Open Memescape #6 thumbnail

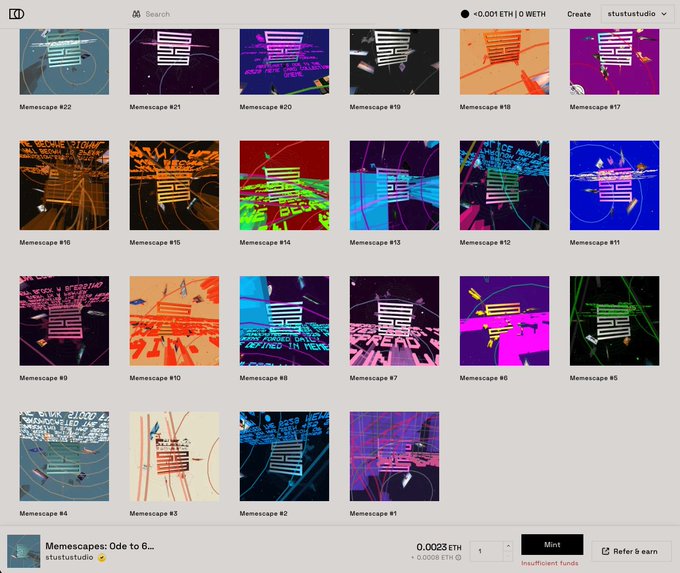pyautogui.click(x=504, y=321)
